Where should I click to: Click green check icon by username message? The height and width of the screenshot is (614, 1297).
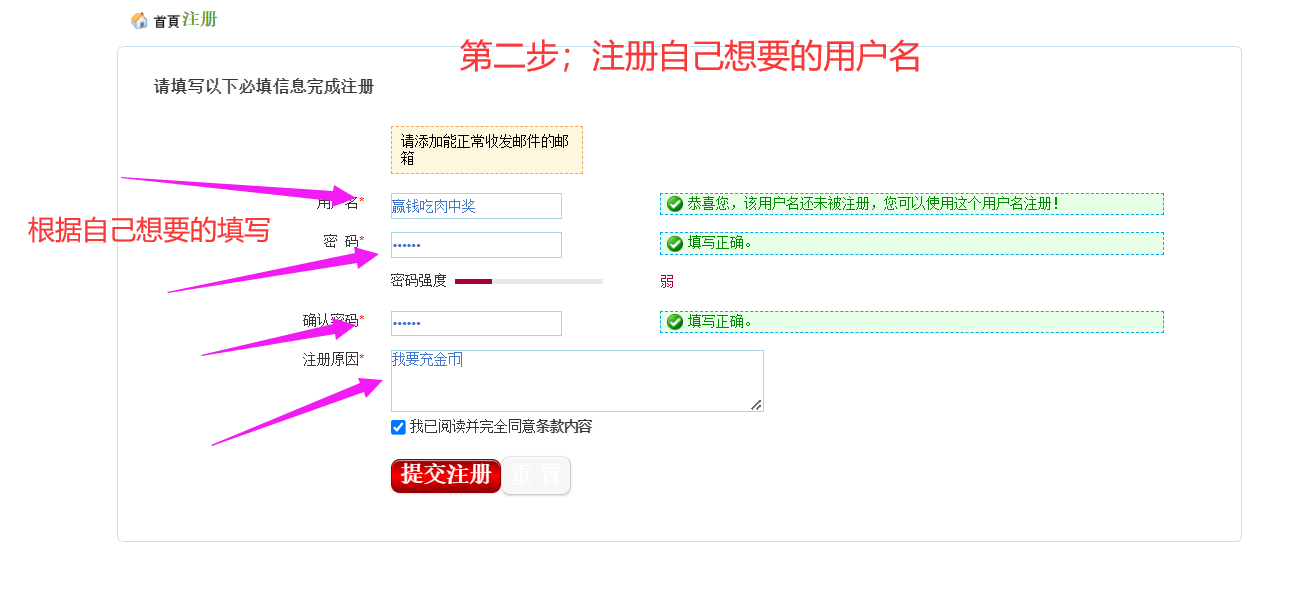point(675,204)
